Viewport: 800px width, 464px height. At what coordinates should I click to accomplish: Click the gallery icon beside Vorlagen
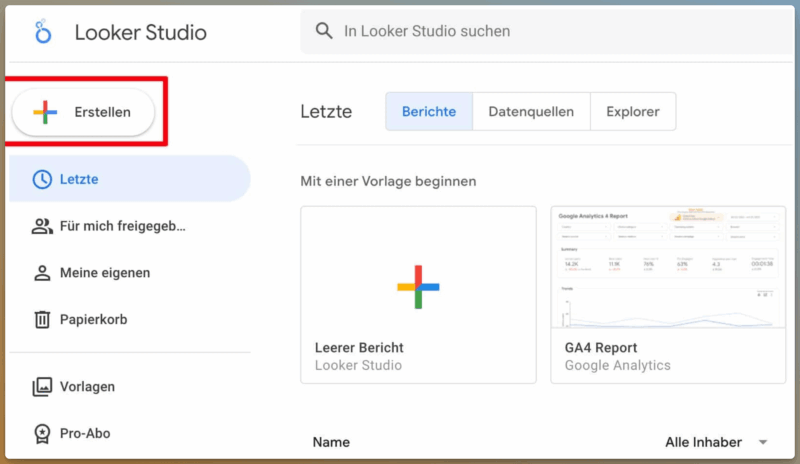[42, 387]
